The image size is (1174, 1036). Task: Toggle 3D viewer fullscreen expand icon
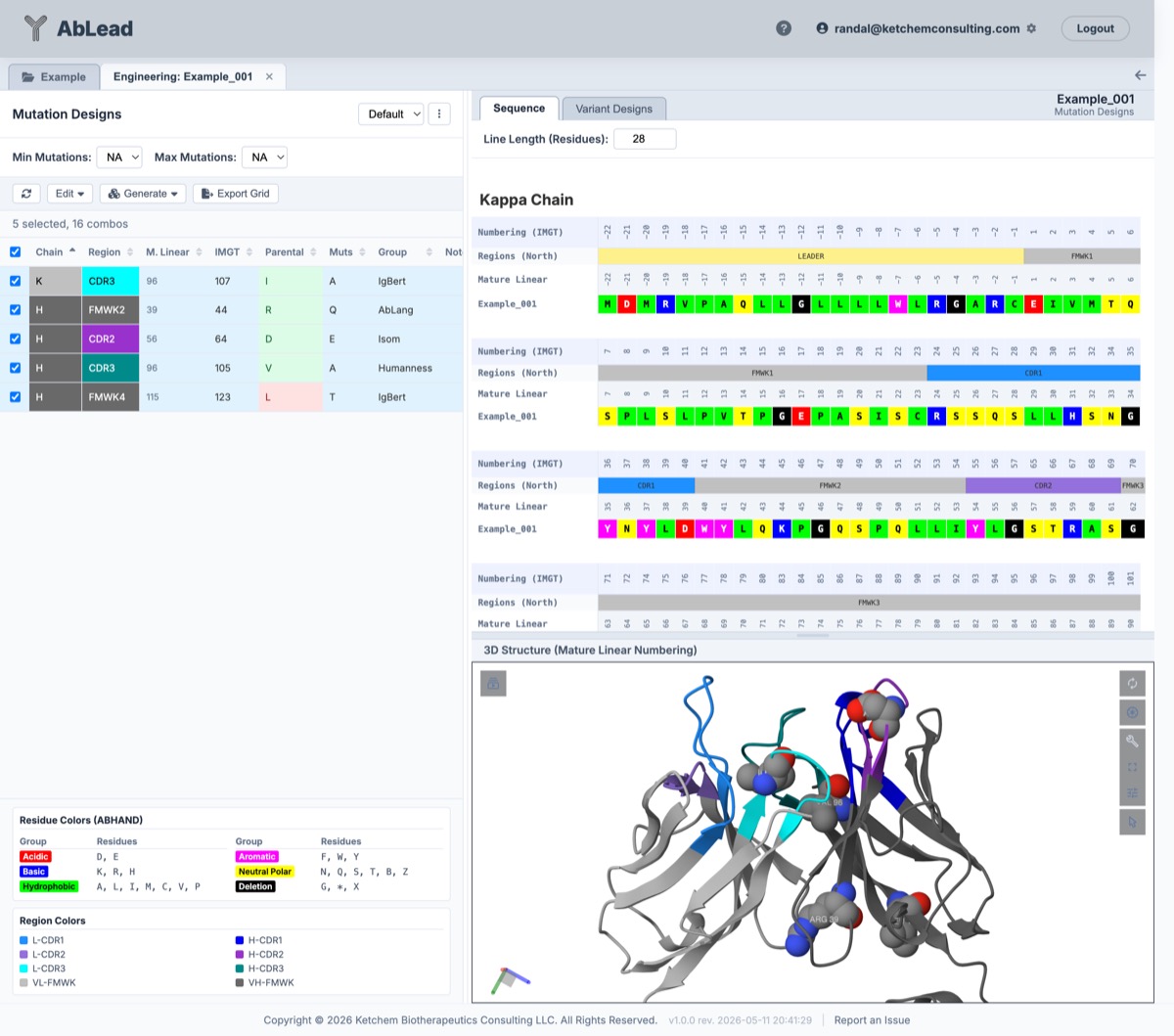click(1132, 768)
